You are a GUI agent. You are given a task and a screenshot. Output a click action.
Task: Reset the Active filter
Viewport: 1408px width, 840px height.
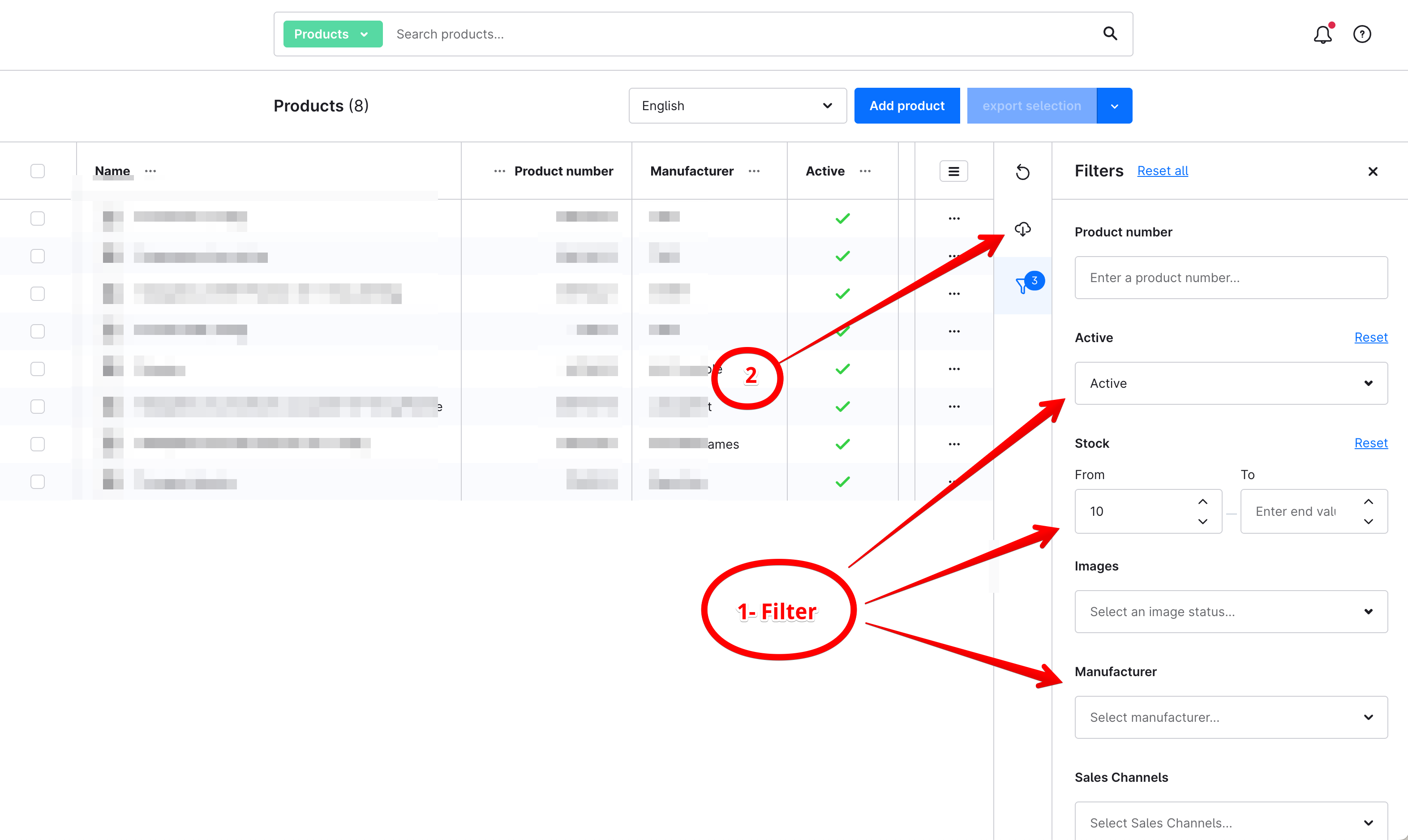pyautogui.click(x=1371, y=337)
